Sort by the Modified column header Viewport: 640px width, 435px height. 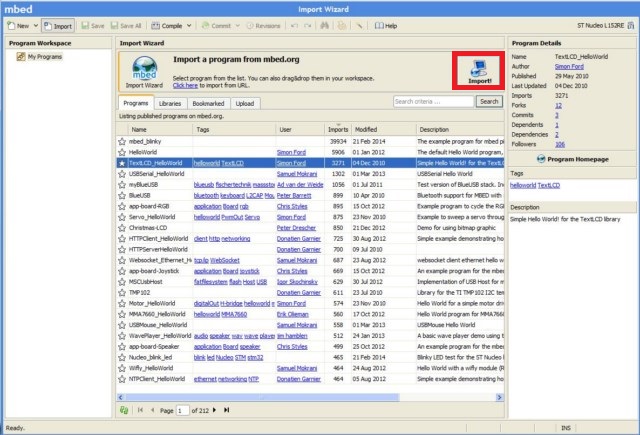[x=384, y=129]
